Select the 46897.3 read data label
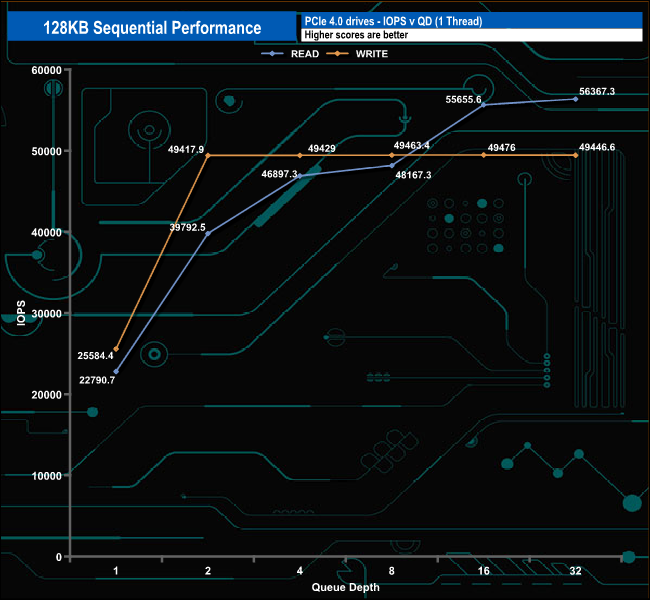The width and height of the screenshot is (650, 600). tap(279, 174)
